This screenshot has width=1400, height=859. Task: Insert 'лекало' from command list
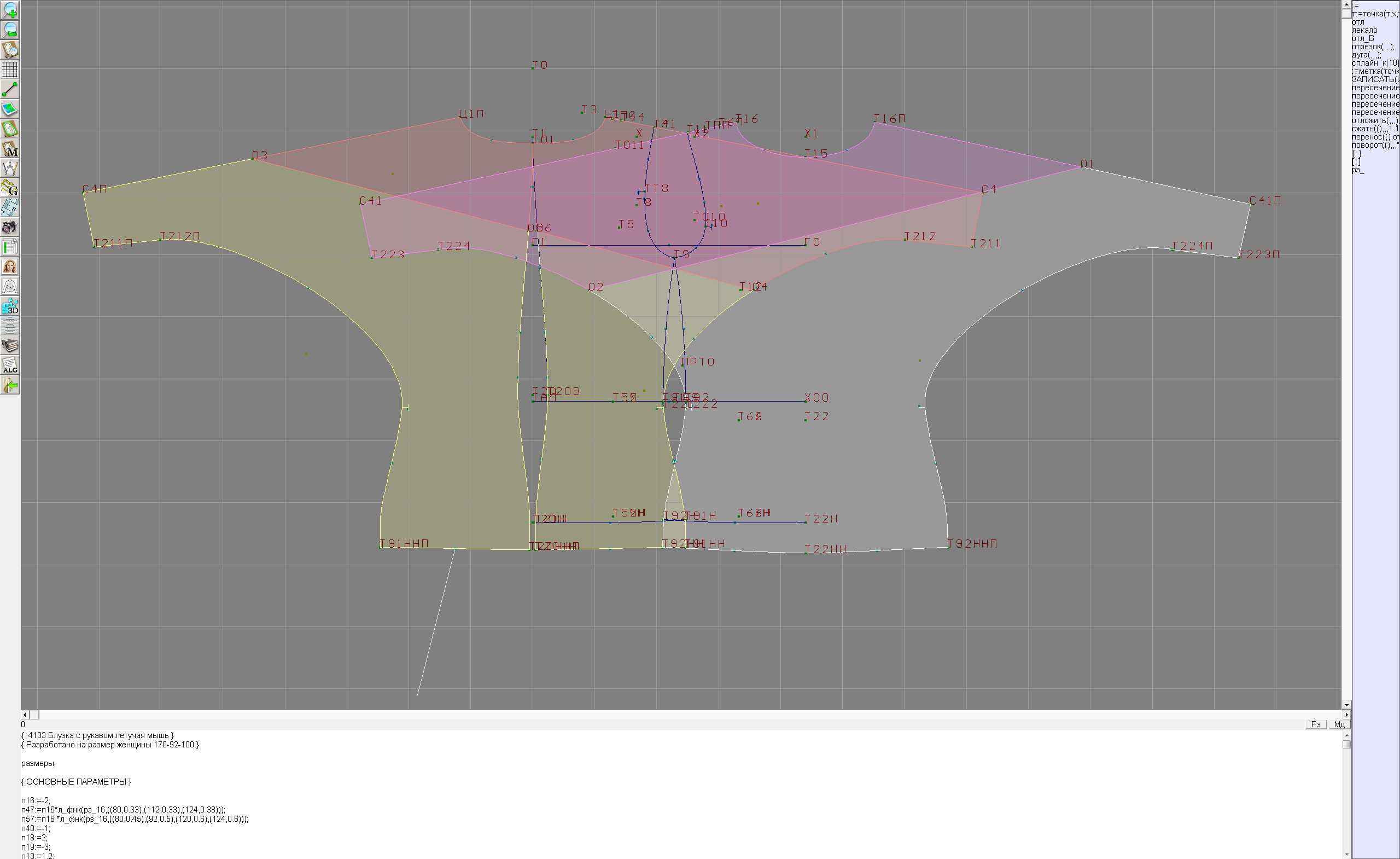tap(1364, 30)
